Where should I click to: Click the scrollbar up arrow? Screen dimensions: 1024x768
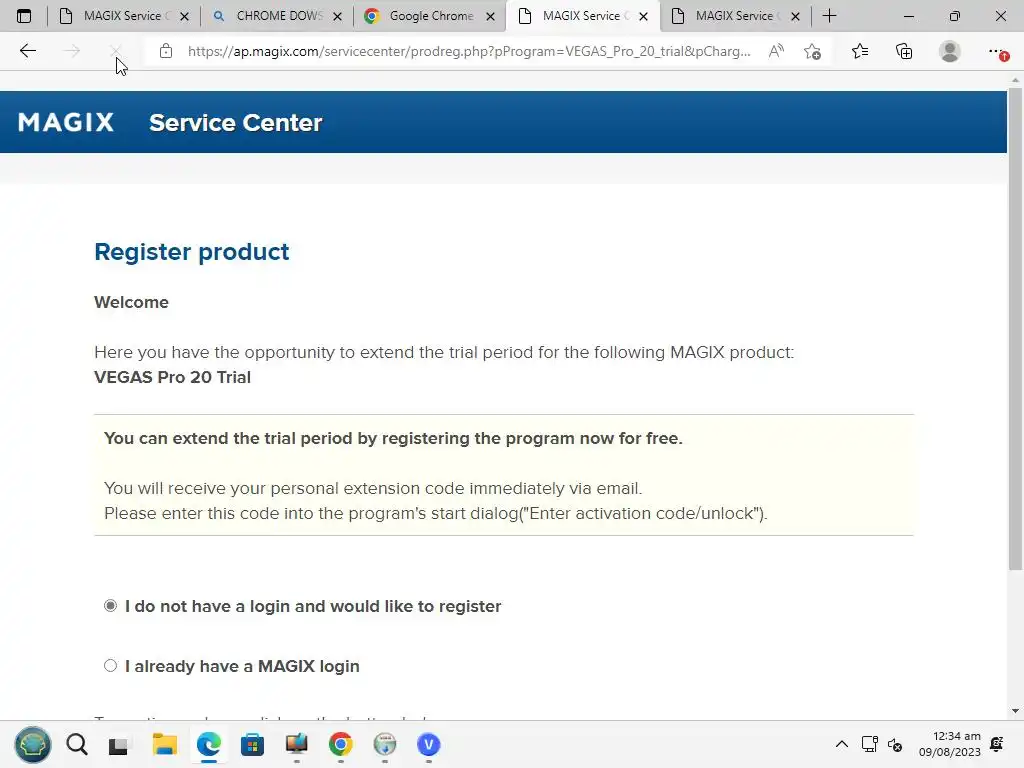coord(1015,80)
